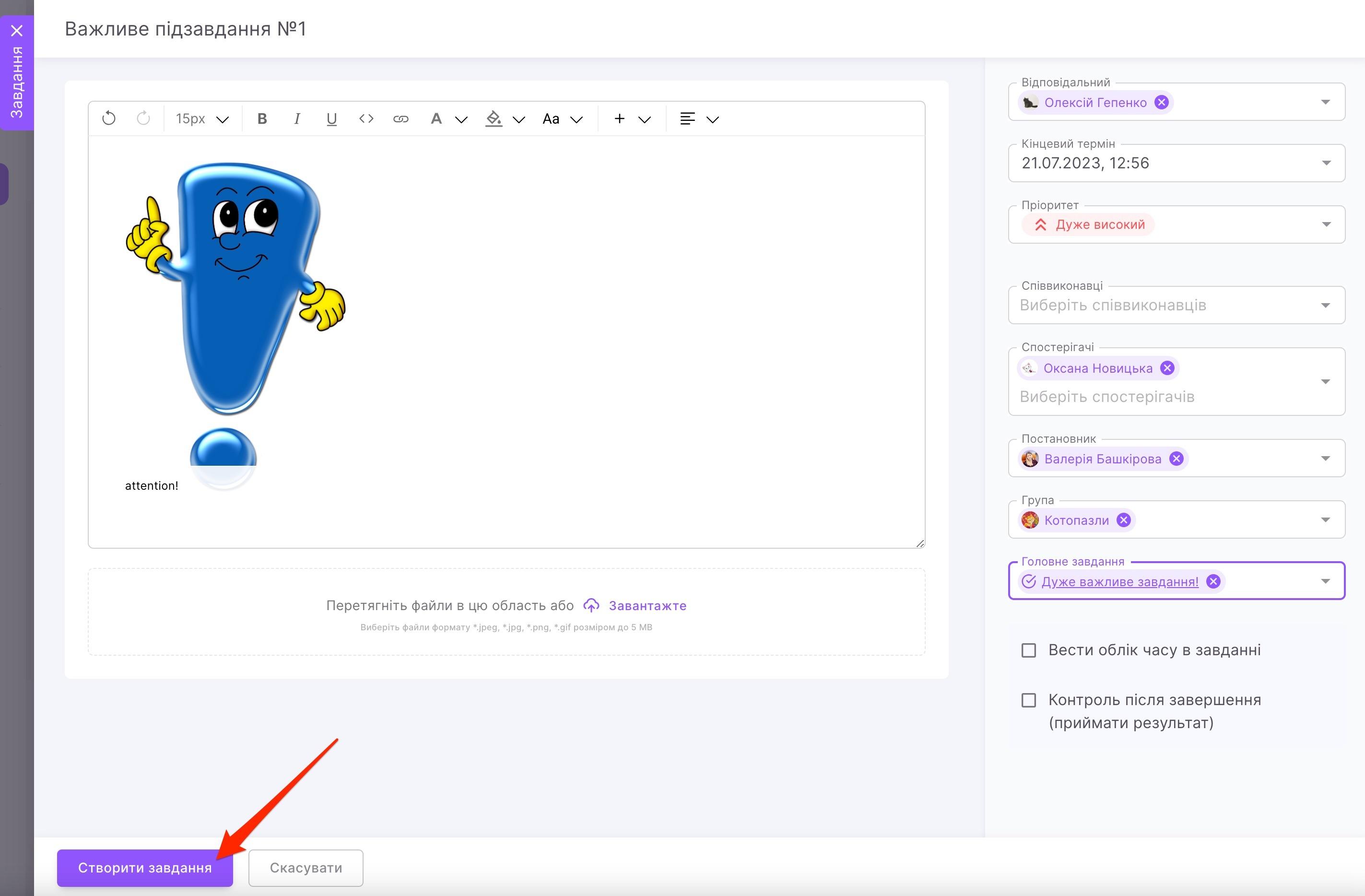Expand the Пріоритет dropdown
The height and width of the screenshot is (896, 1365).
pyautogui.click(x=1325, y=224)
